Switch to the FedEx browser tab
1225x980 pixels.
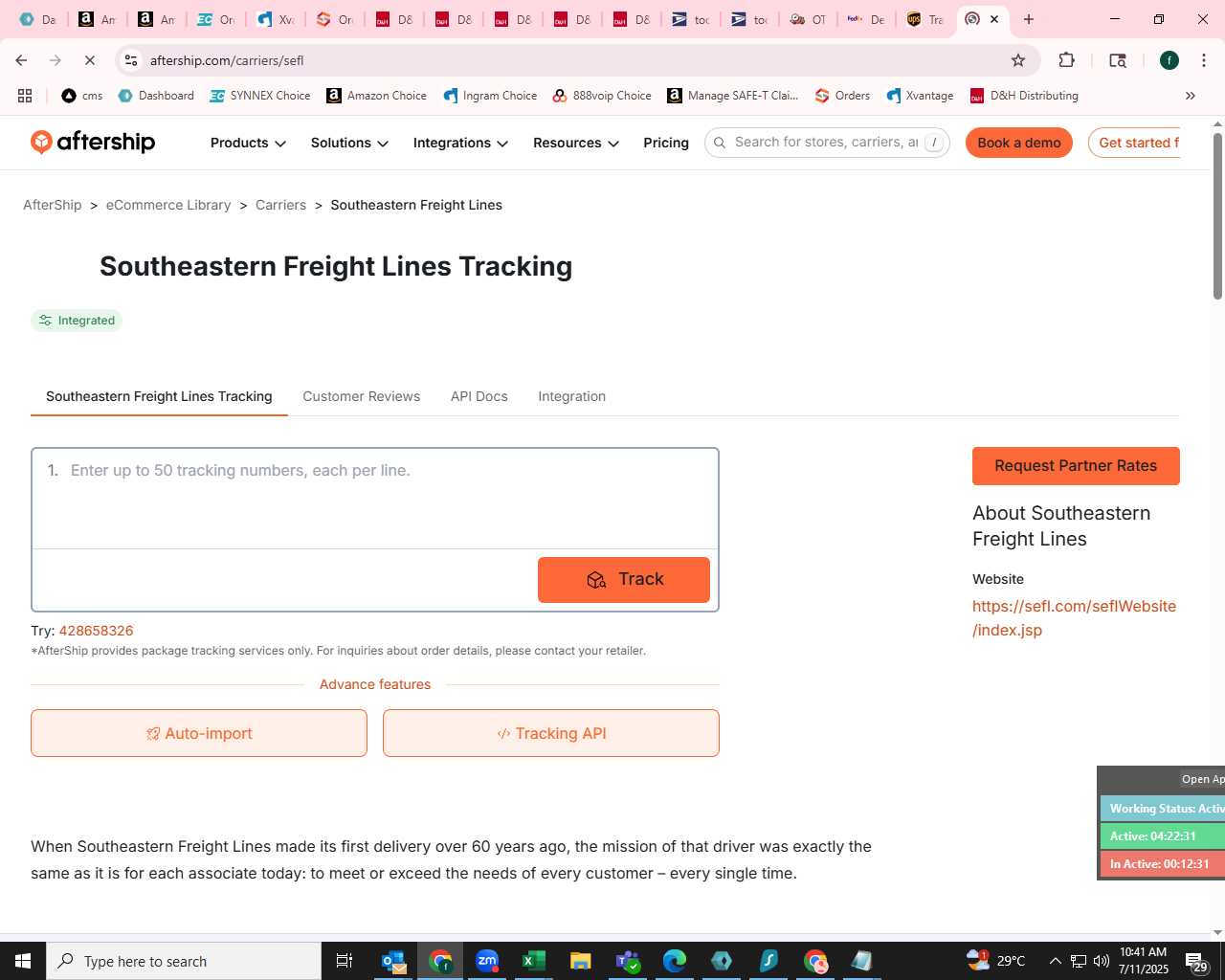(865, 19)
